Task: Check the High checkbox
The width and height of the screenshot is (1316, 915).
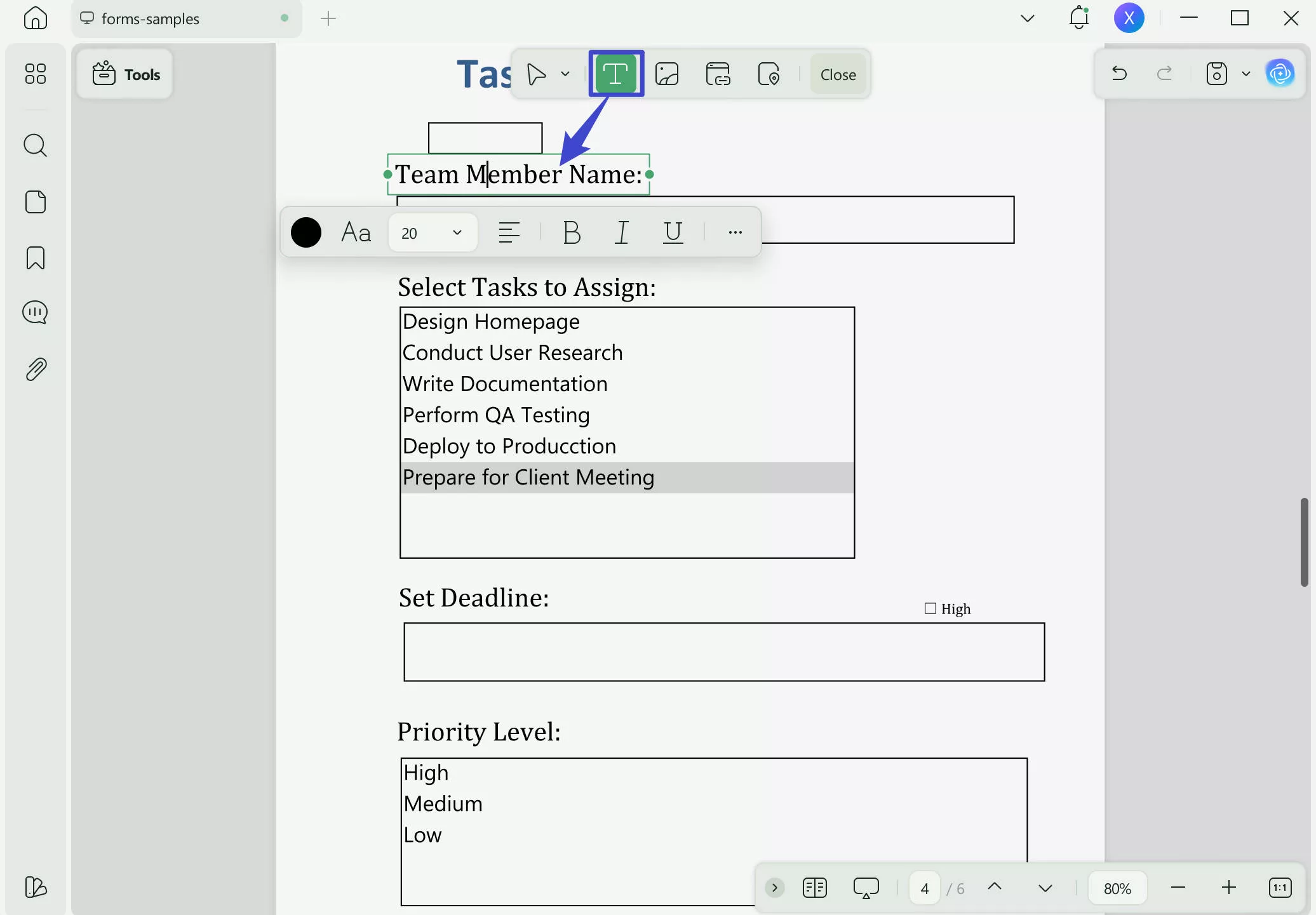Action: (x=930, y=608)
